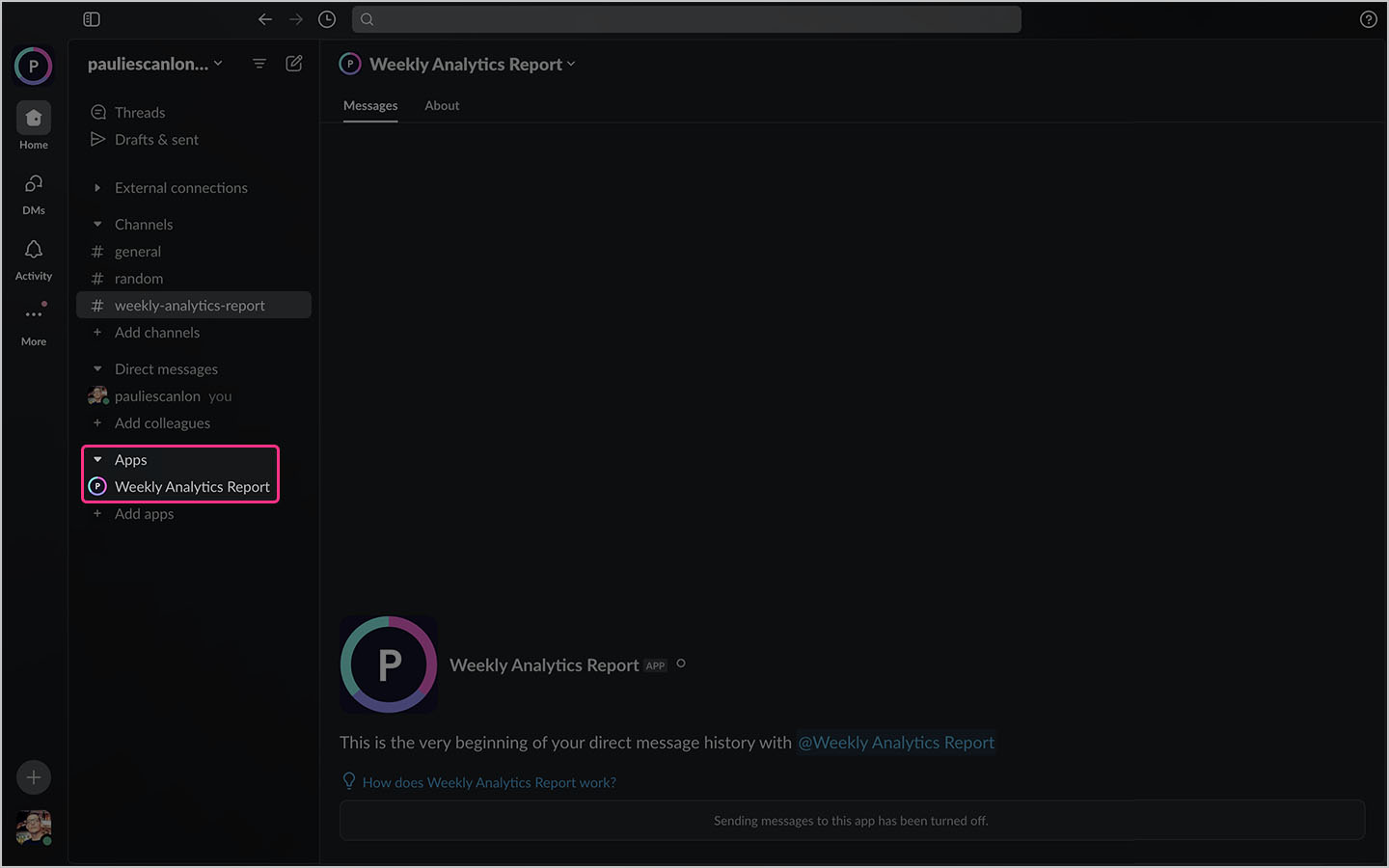Click the search bar at the top
1389x868 pixels.
[x=687, y=18]
